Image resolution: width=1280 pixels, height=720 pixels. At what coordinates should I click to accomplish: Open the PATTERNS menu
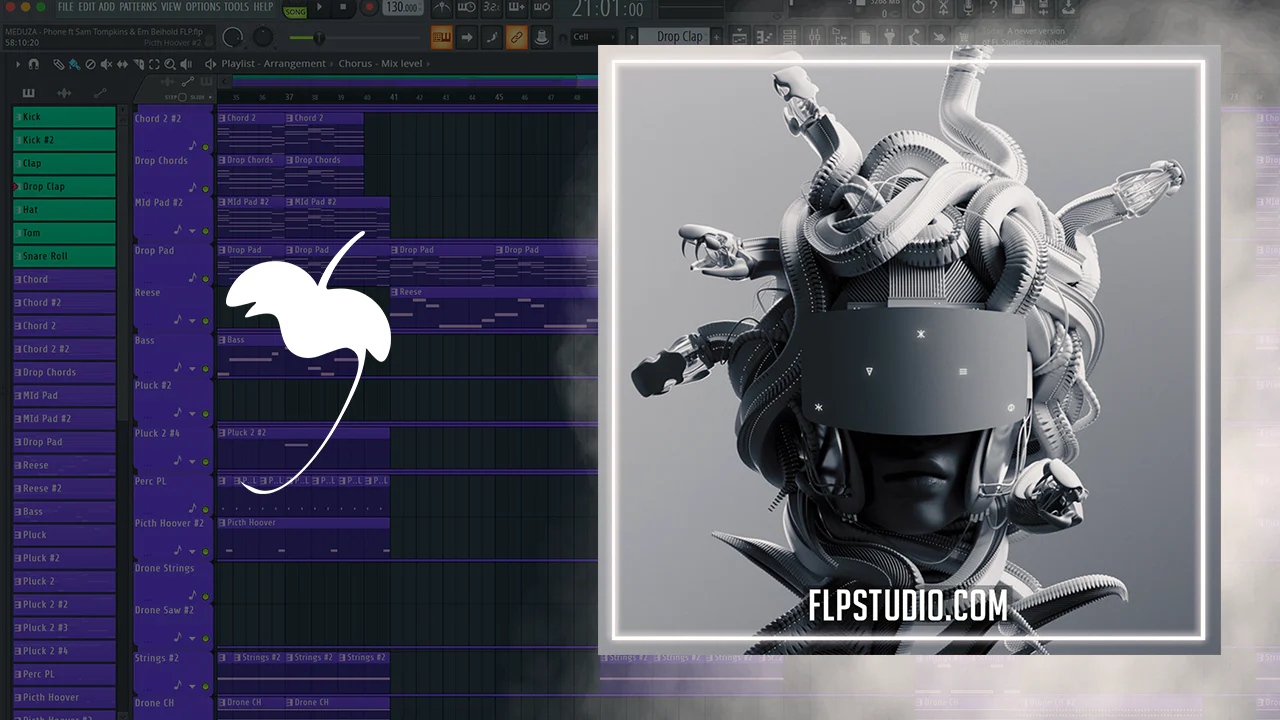click(138, 7)
